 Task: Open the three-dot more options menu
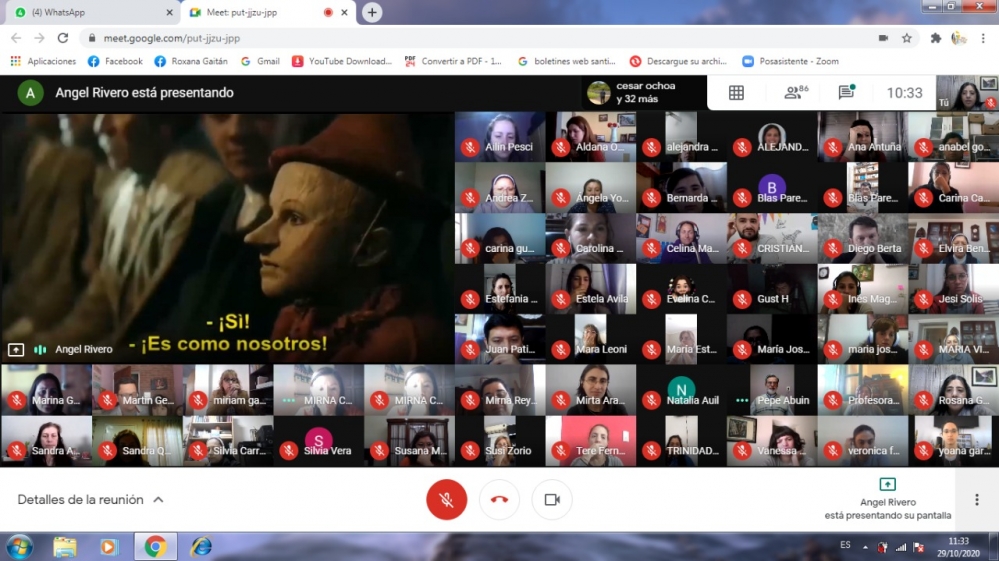[x=977, y=500]
